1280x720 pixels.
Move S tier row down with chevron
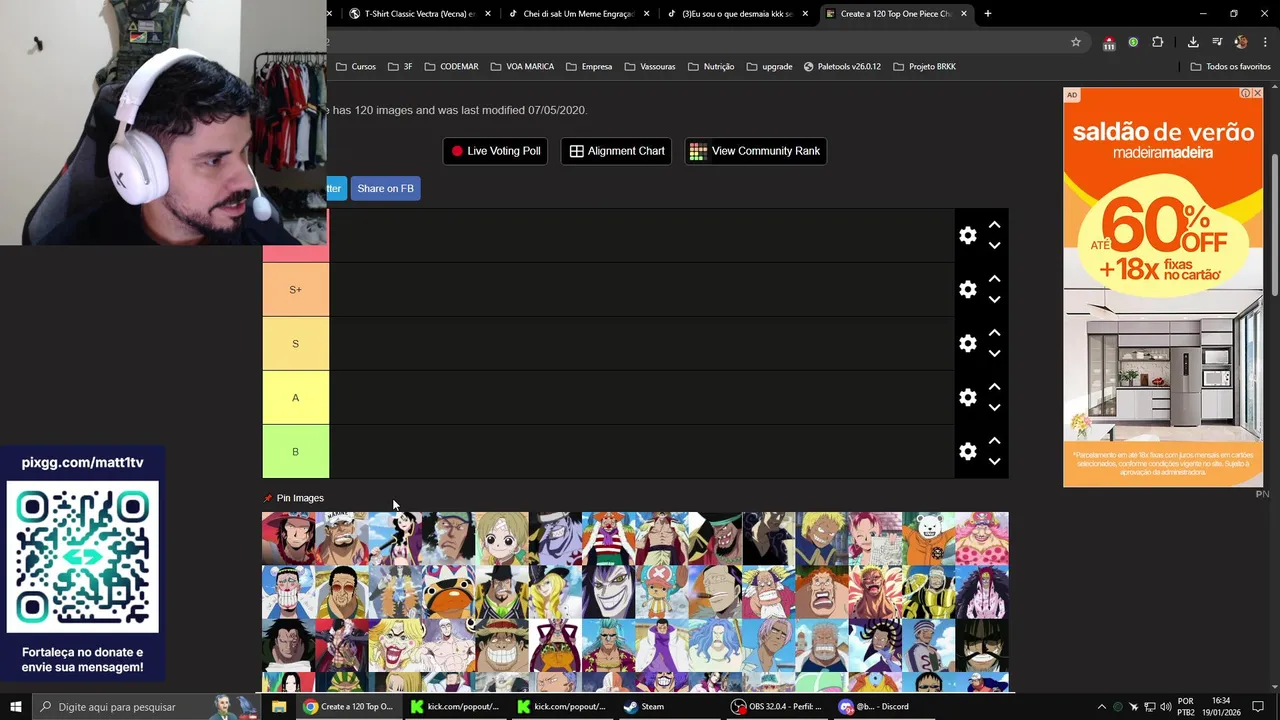(x=994, y=353)
